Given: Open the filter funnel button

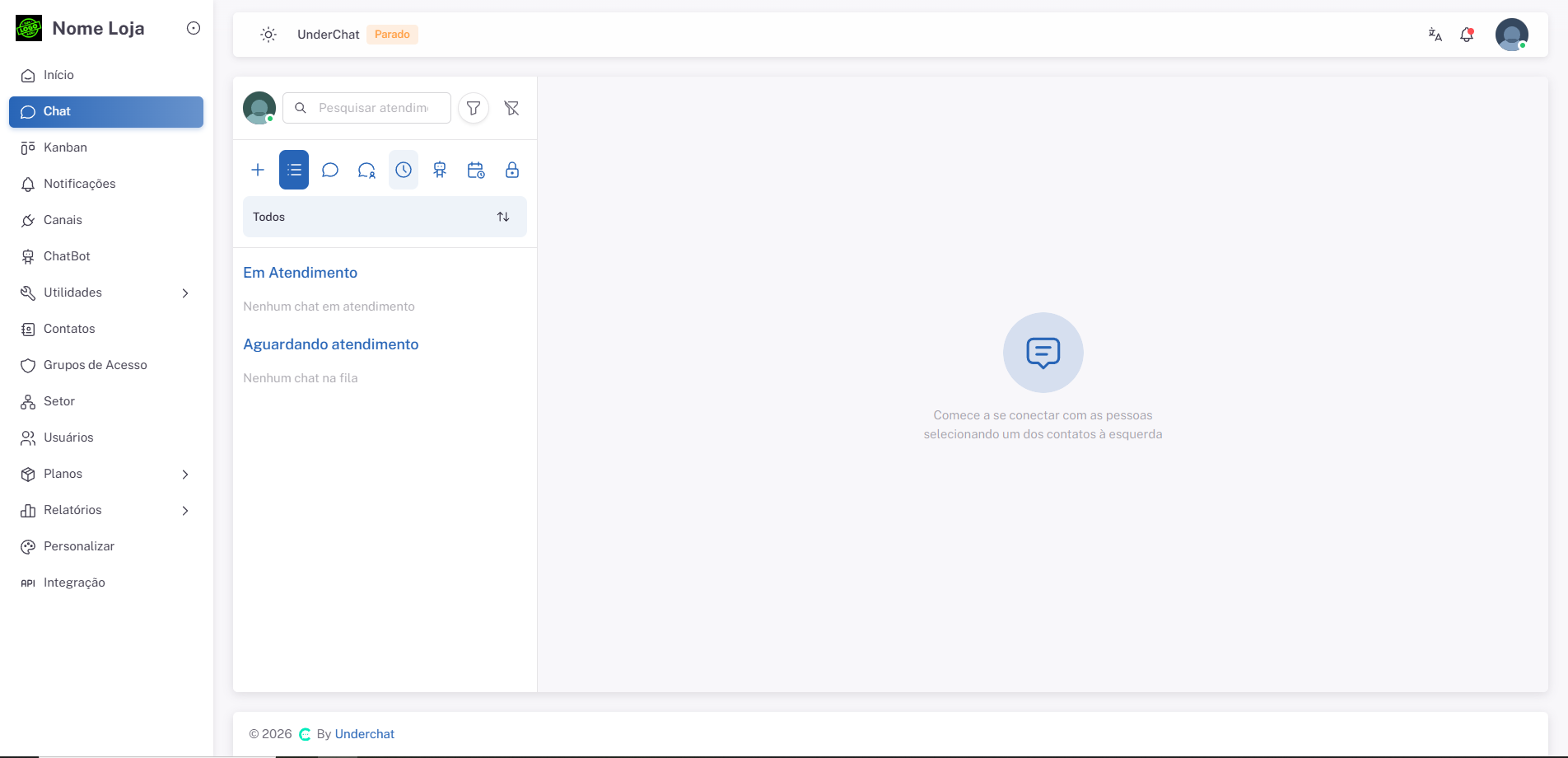Looking at the screenshot, I should [x=474, y=108].
